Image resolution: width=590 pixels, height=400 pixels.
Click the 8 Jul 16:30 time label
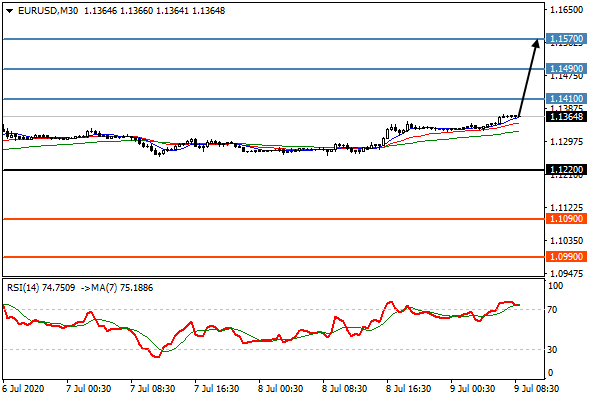[408, 389]
